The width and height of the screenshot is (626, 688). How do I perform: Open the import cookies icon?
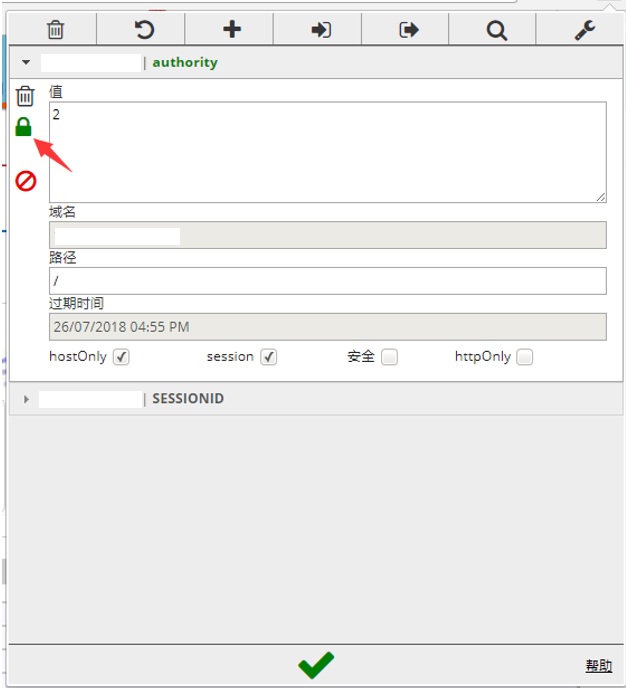point(321,30)
